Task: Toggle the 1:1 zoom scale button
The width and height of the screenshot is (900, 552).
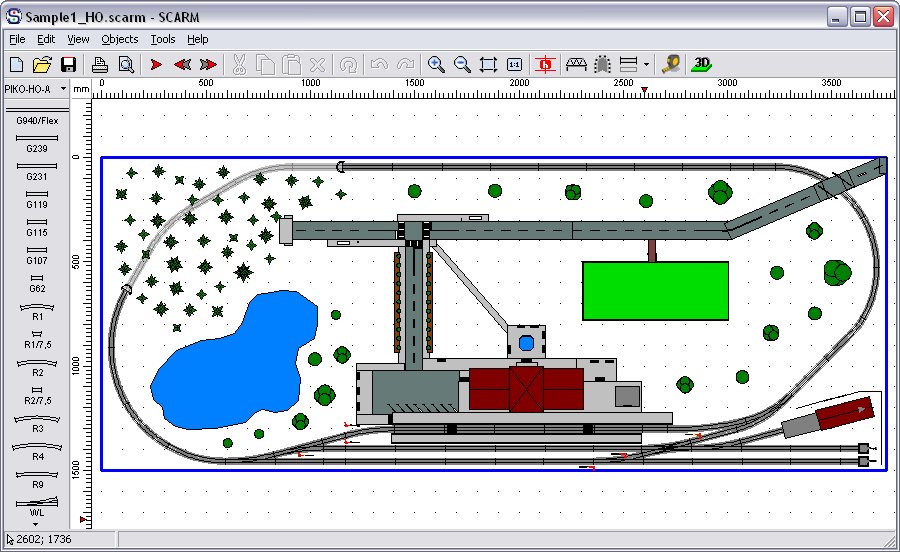Action: (514, 64)
